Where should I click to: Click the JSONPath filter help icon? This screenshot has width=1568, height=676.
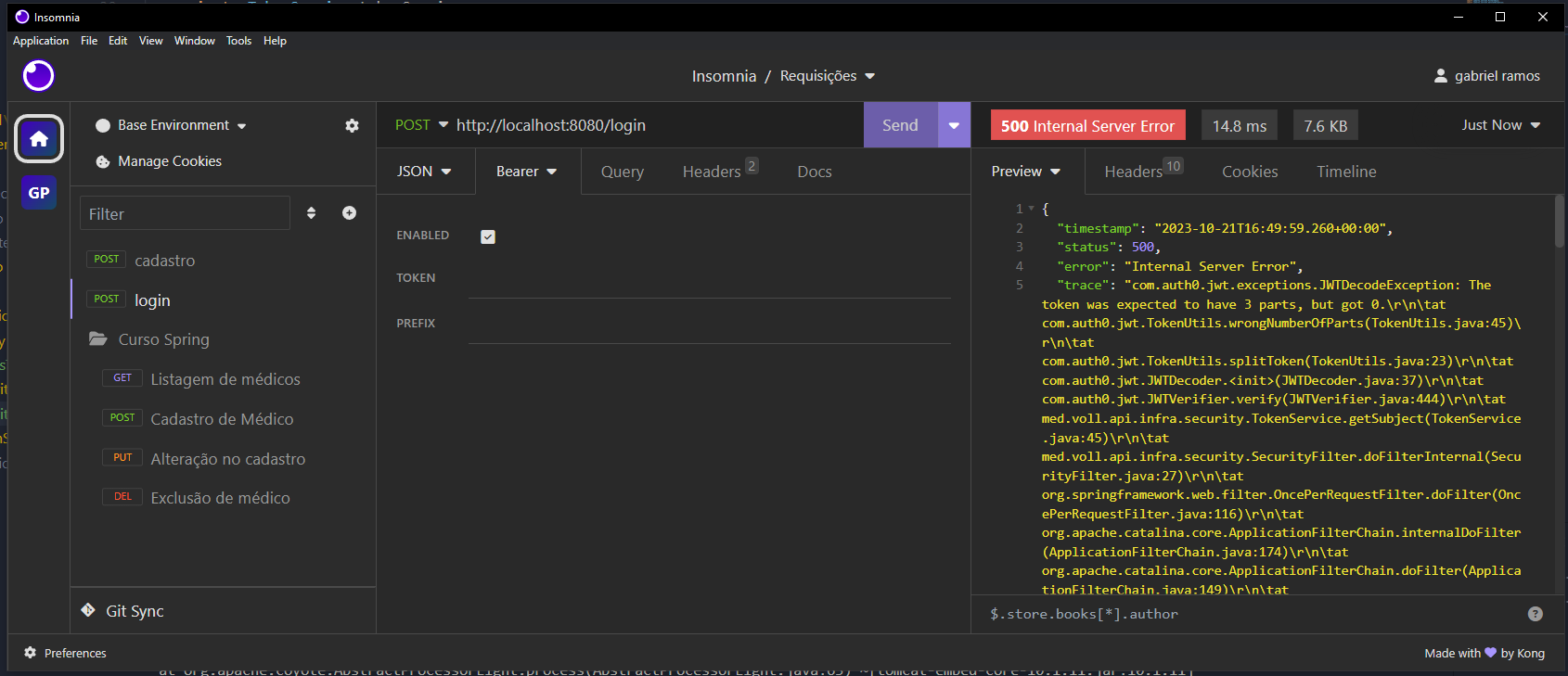click(1536, 614)
